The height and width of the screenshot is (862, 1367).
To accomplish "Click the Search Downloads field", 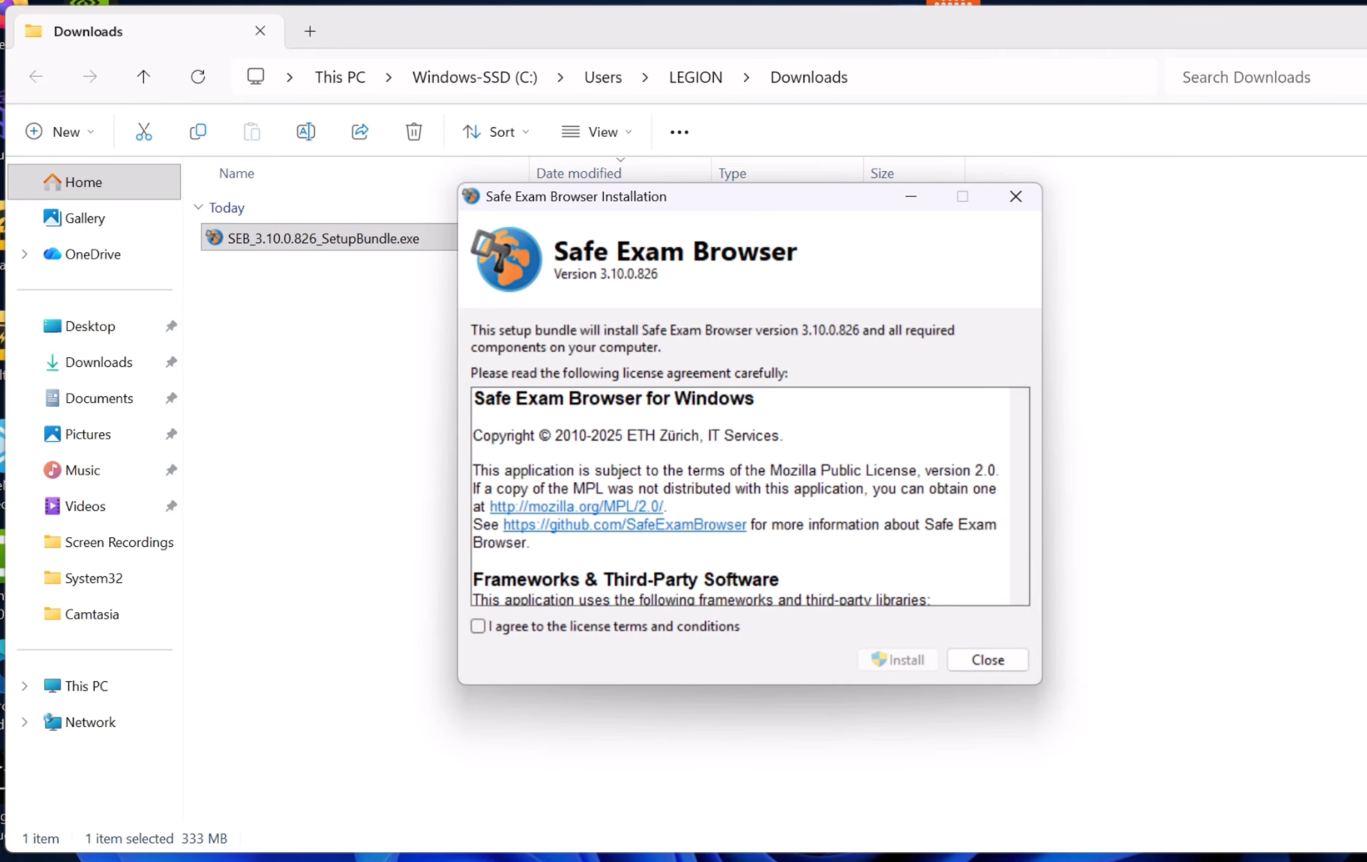I will 1265,77.
